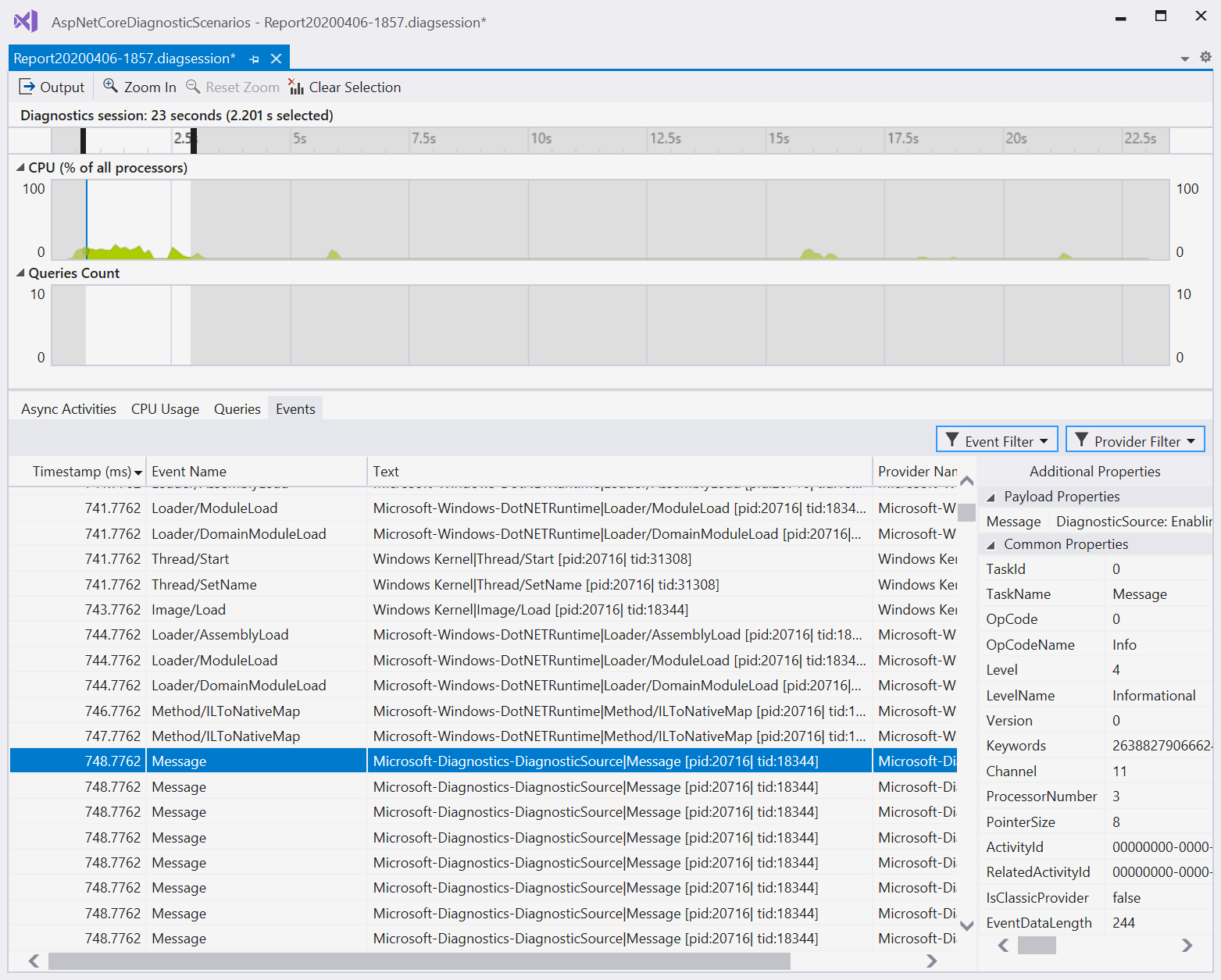Switch to the CPU Usage tab

click(165, 408)
